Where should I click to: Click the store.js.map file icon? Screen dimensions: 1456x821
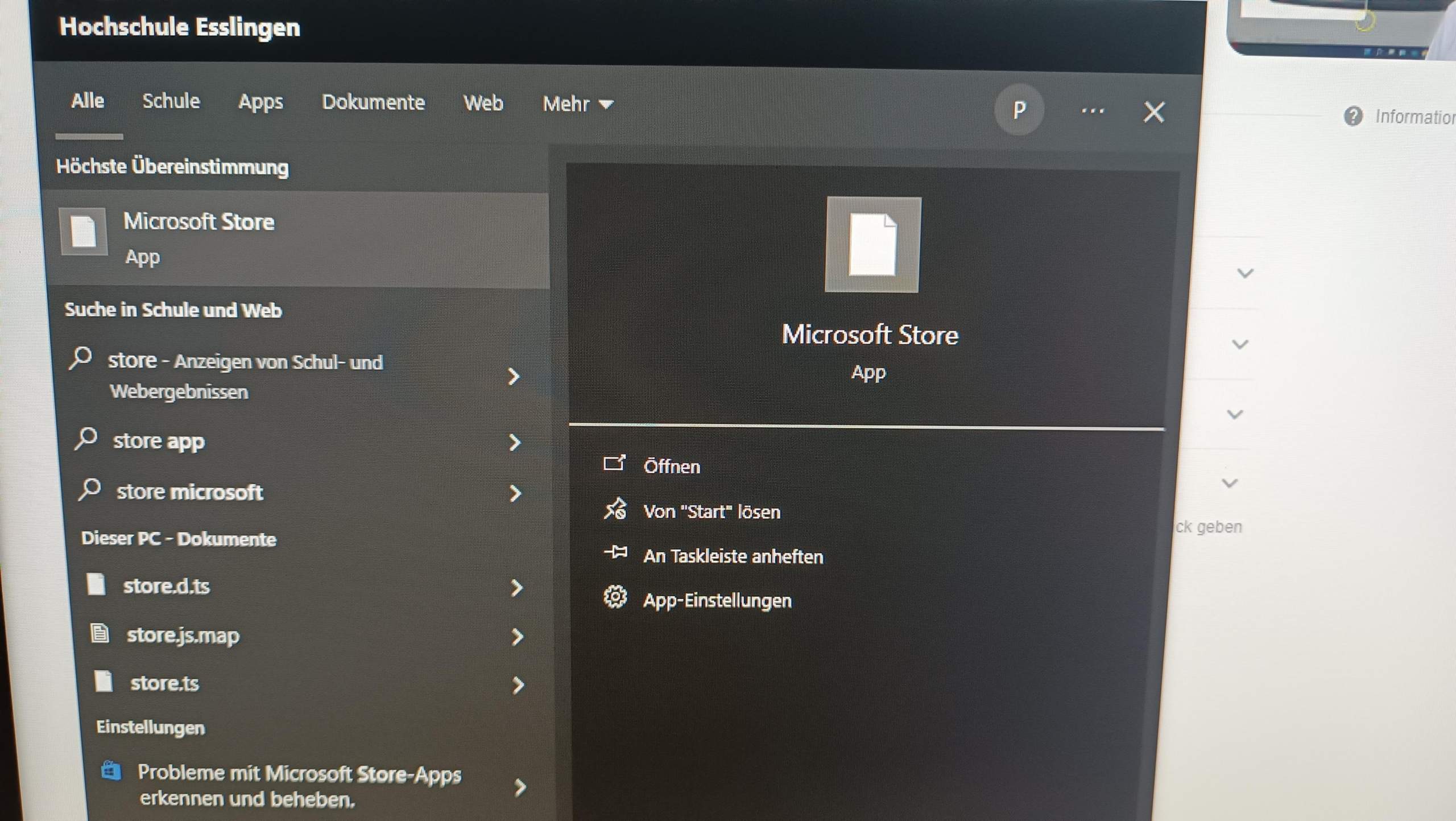(100, 633)
